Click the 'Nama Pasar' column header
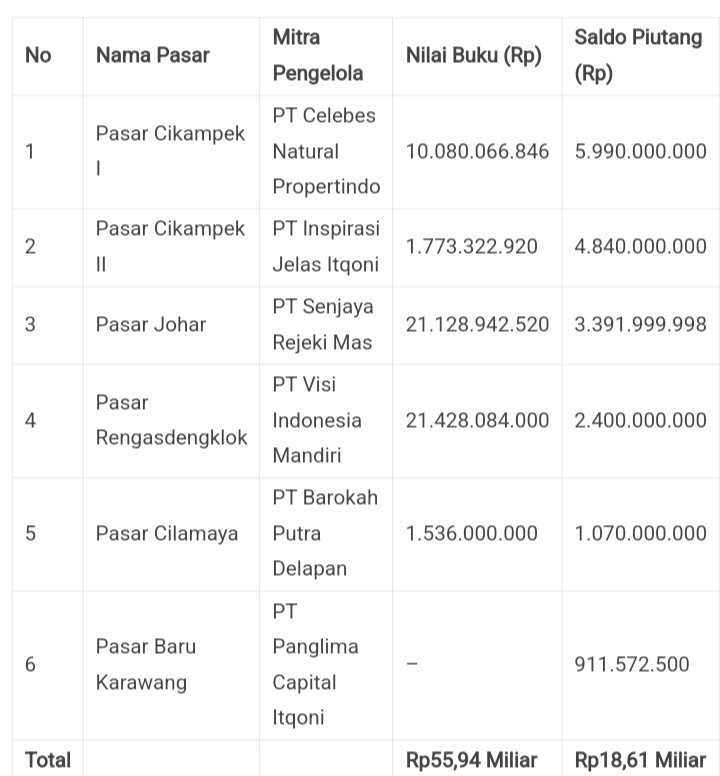720x776 pixels. tap(152, 56)
